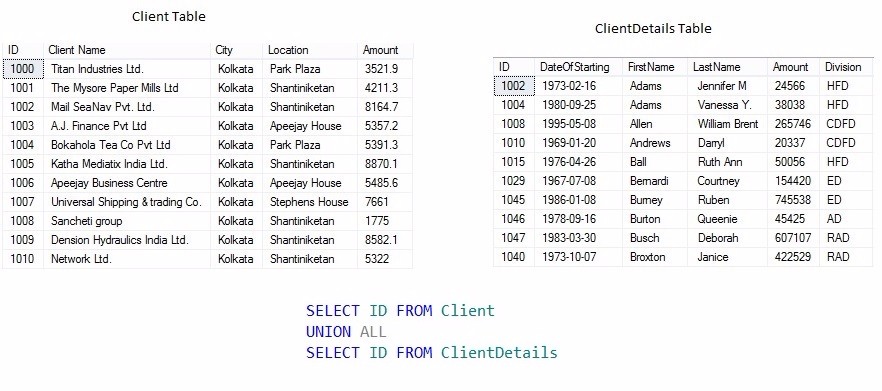Select the William Brent last name cell

coord(727,124)
